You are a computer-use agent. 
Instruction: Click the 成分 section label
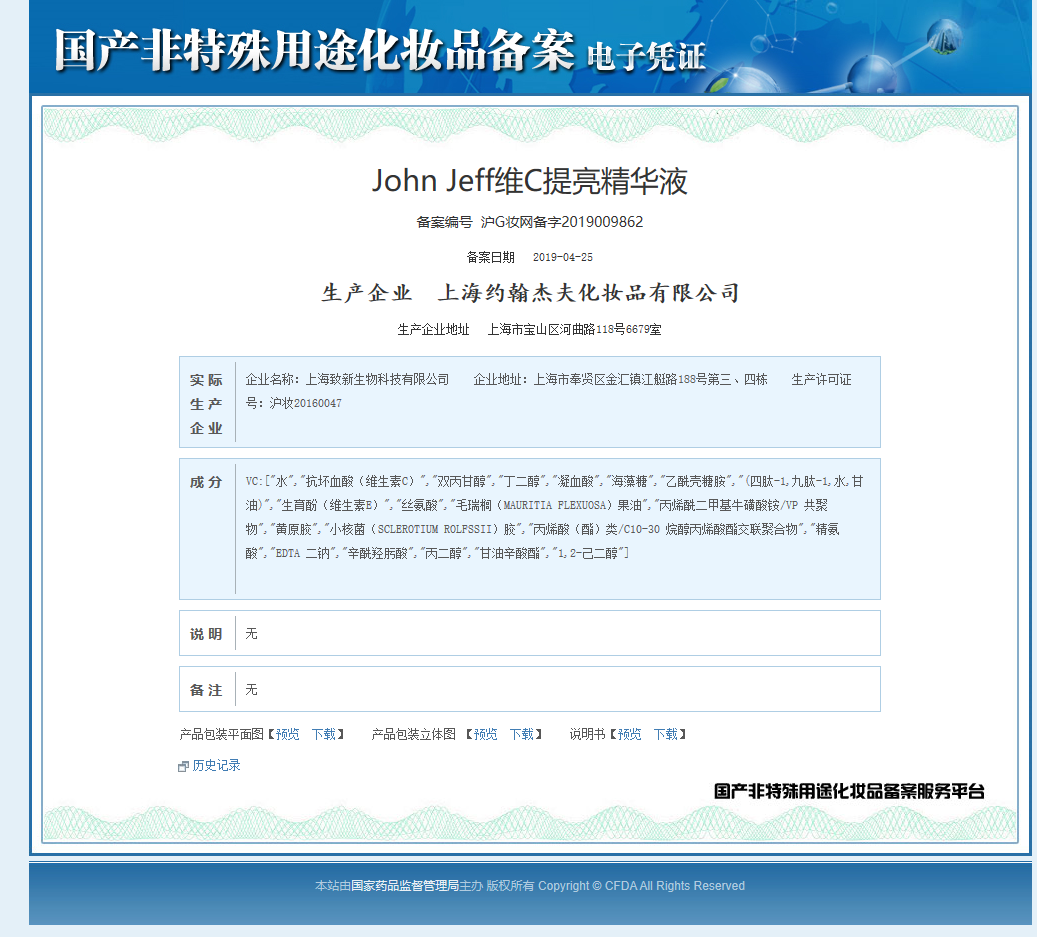[x=206, y=482]
